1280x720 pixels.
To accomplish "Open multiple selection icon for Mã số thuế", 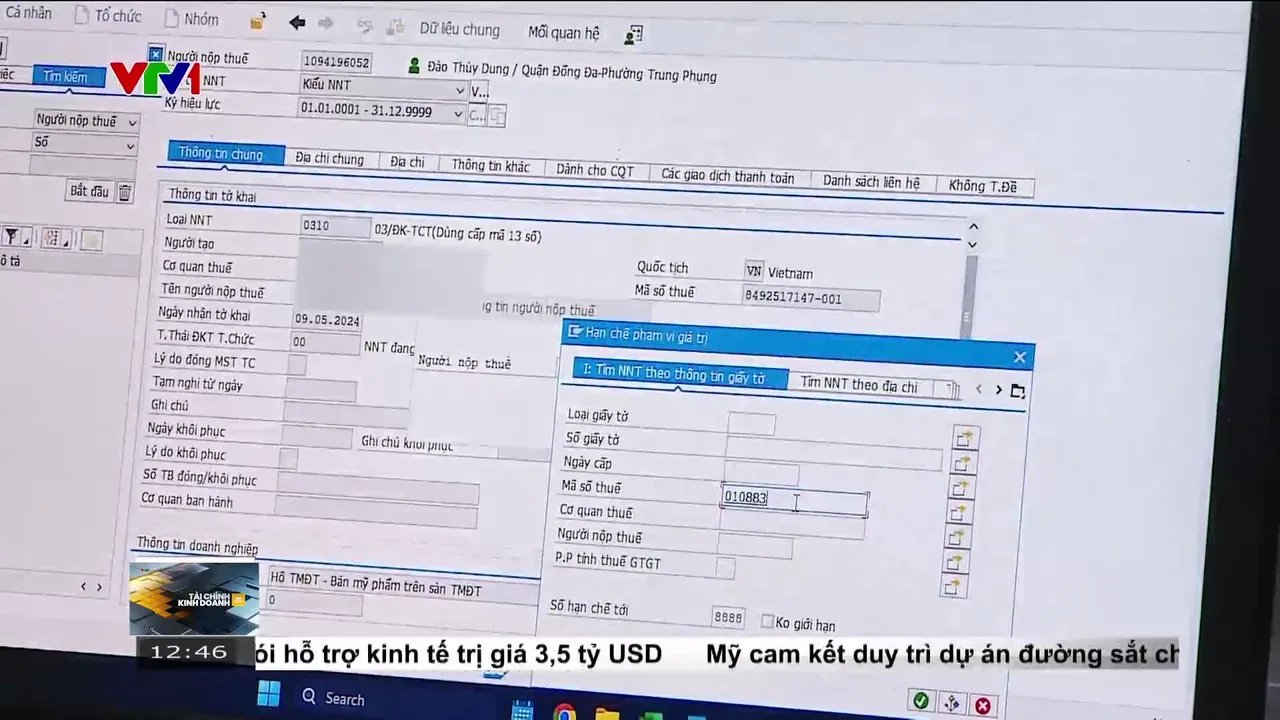I will (960, 488).
